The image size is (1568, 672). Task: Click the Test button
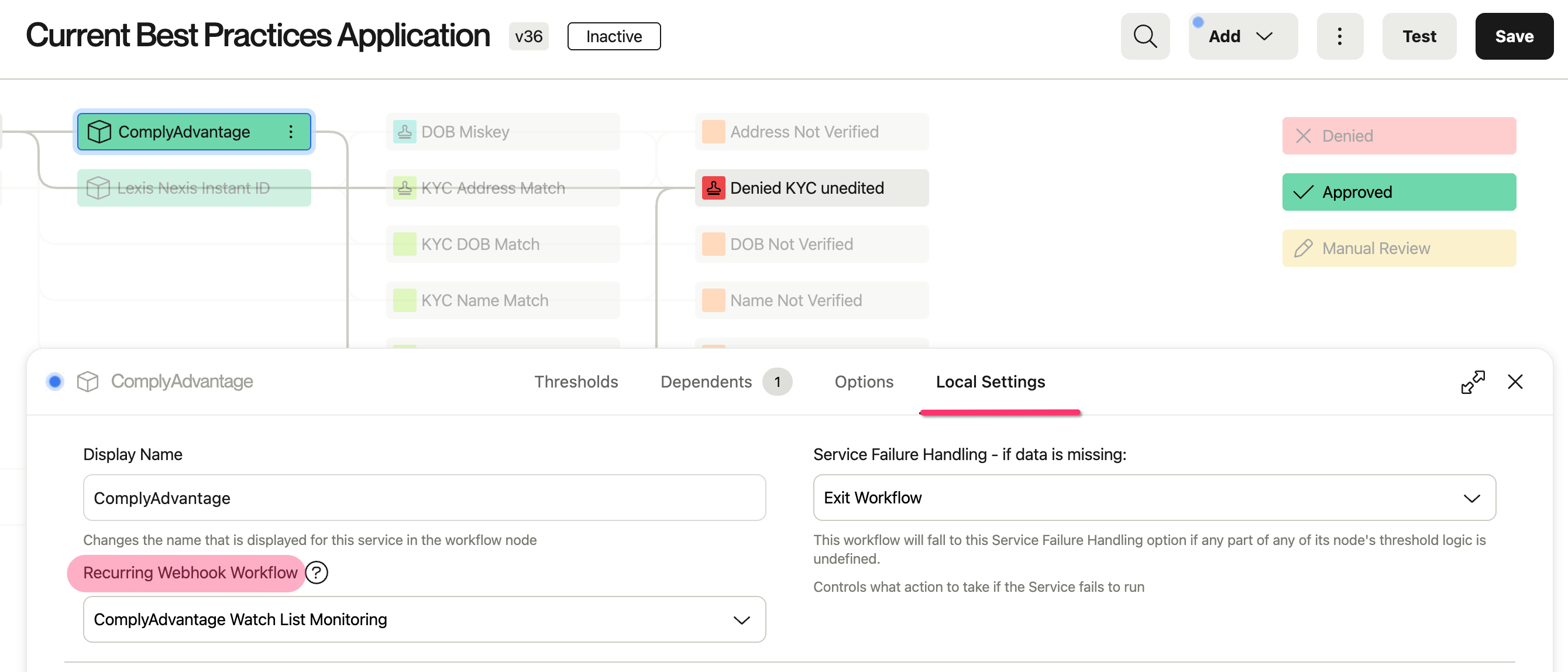click(1419, 36)
